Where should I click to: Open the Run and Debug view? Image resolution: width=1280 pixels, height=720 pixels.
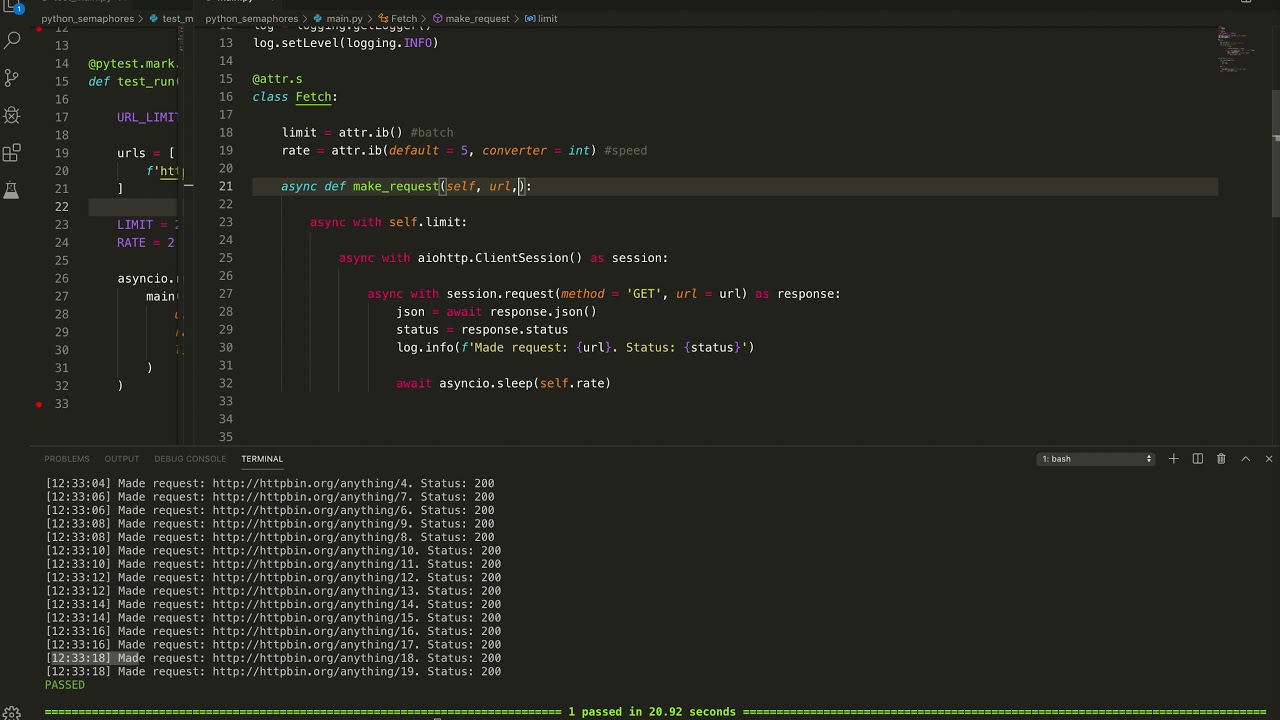point(12,115)
